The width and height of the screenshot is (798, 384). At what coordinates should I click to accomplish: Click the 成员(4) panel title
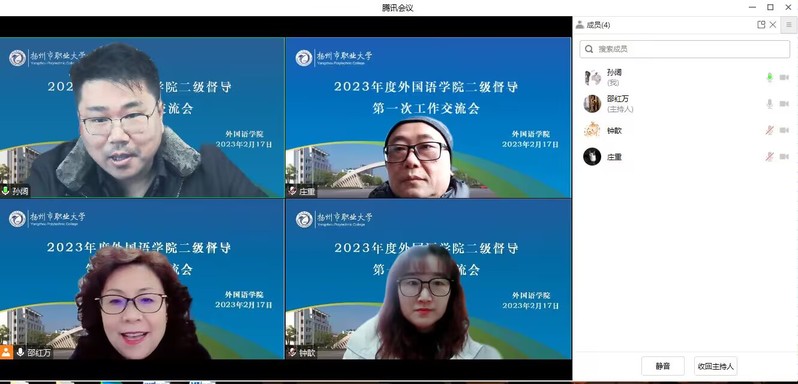[x=598, y=25]
